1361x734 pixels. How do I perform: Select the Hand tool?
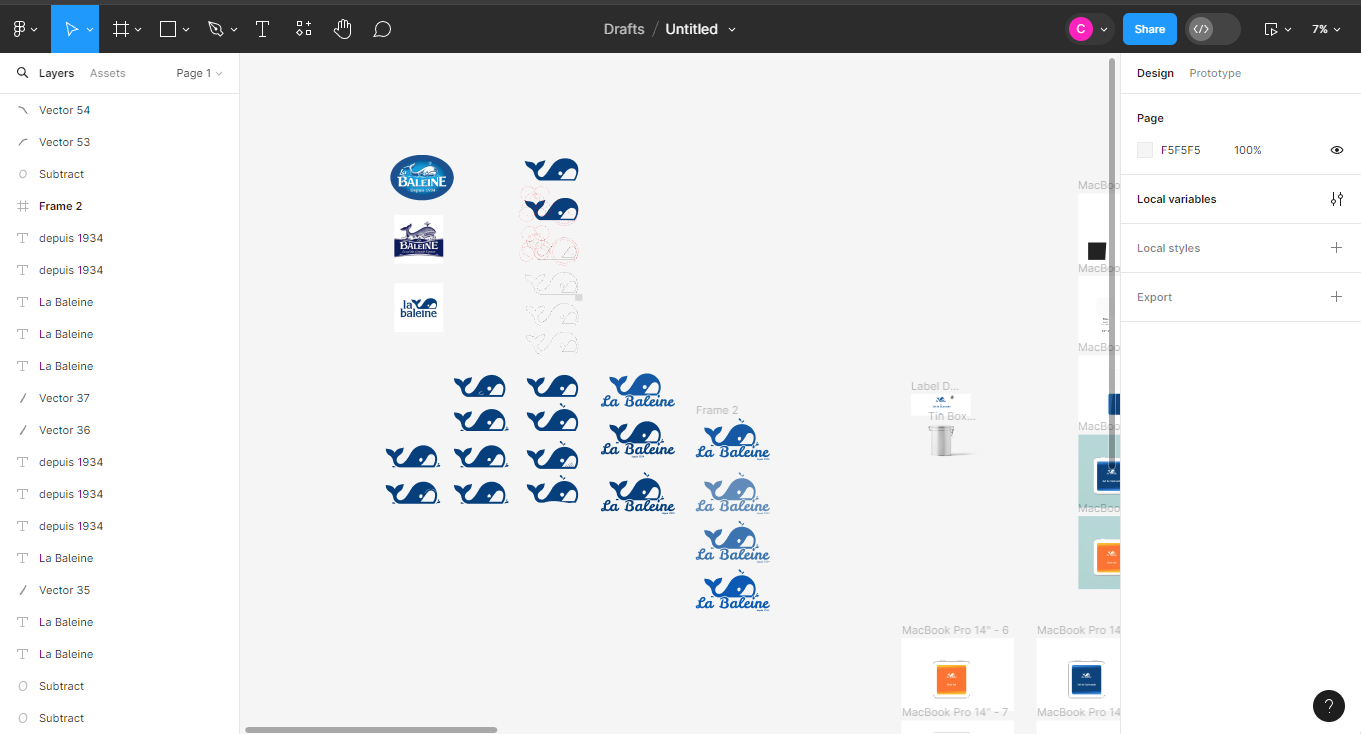(342, 29)
